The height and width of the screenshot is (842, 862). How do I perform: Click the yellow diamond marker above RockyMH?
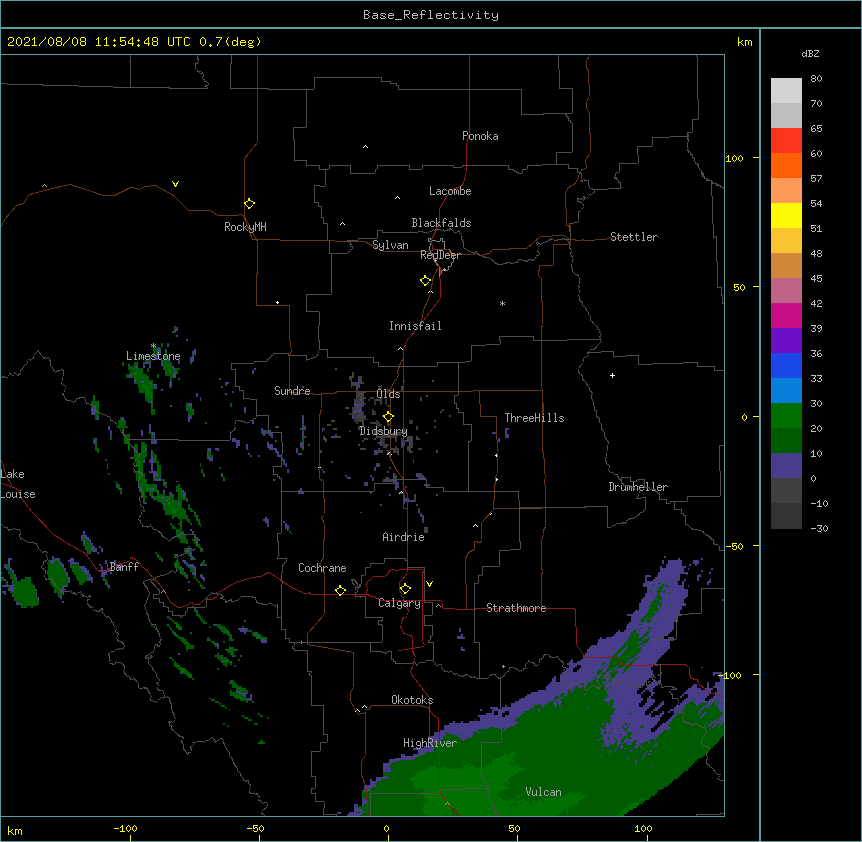pyautogui.click(x=249, y=204)
